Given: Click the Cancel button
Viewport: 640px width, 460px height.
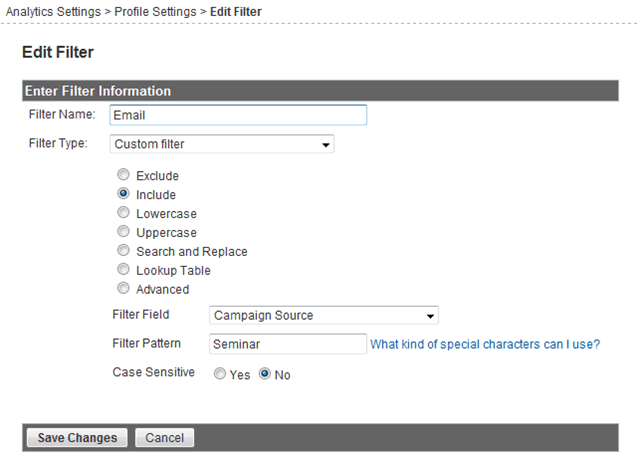Looking at the screenshot, I should (x=164, y=438).
